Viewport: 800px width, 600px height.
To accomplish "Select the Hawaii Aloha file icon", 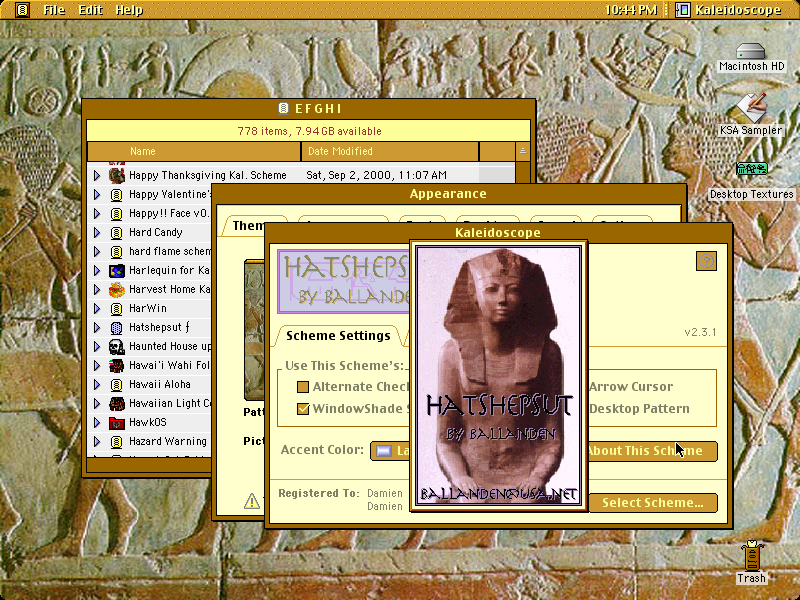I will (116, 385).
